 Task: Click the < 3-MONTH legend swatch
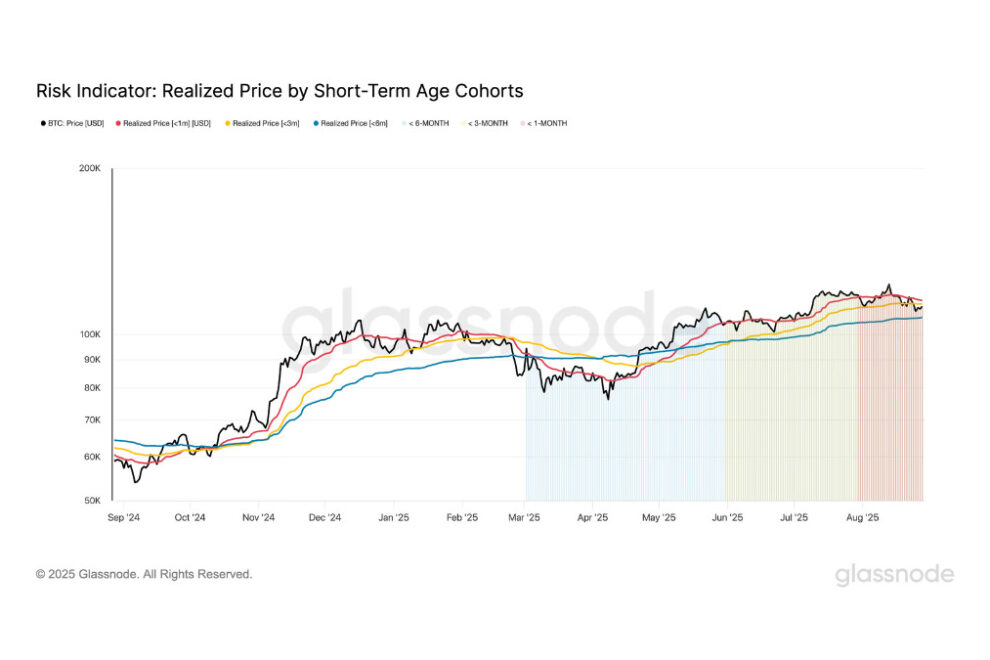[x=462, y=123]
